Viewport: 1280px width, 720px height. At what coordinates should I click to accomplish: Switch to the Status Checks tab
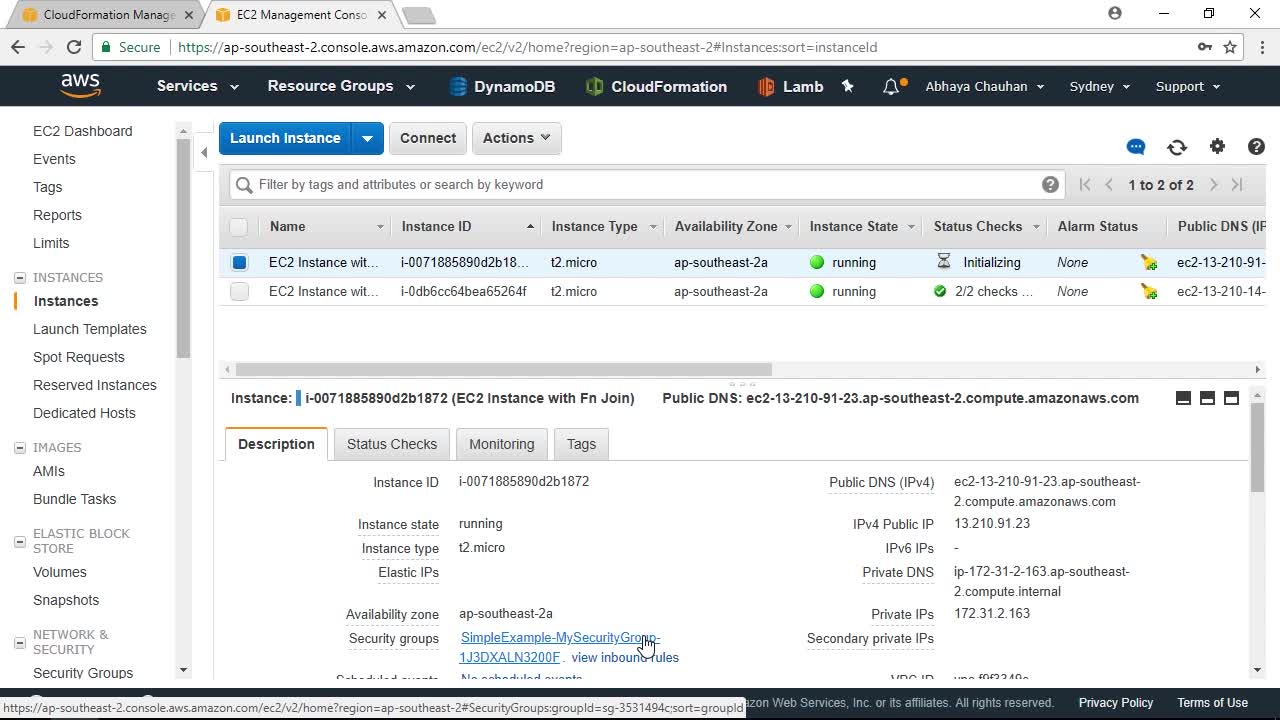[x=392, y=444]
